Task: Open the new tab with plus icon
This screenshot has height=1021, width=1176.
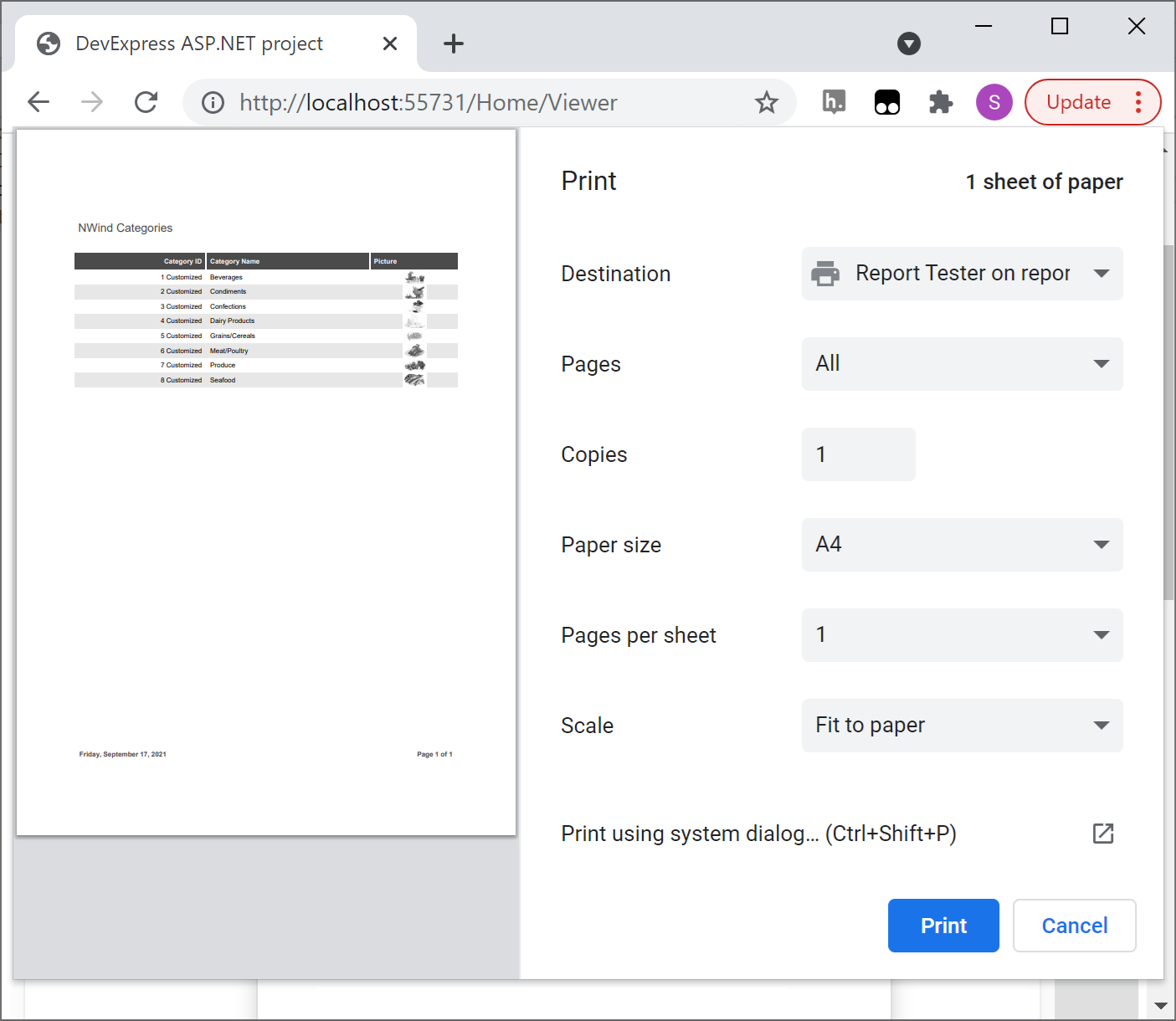Action: coord(454,44)
